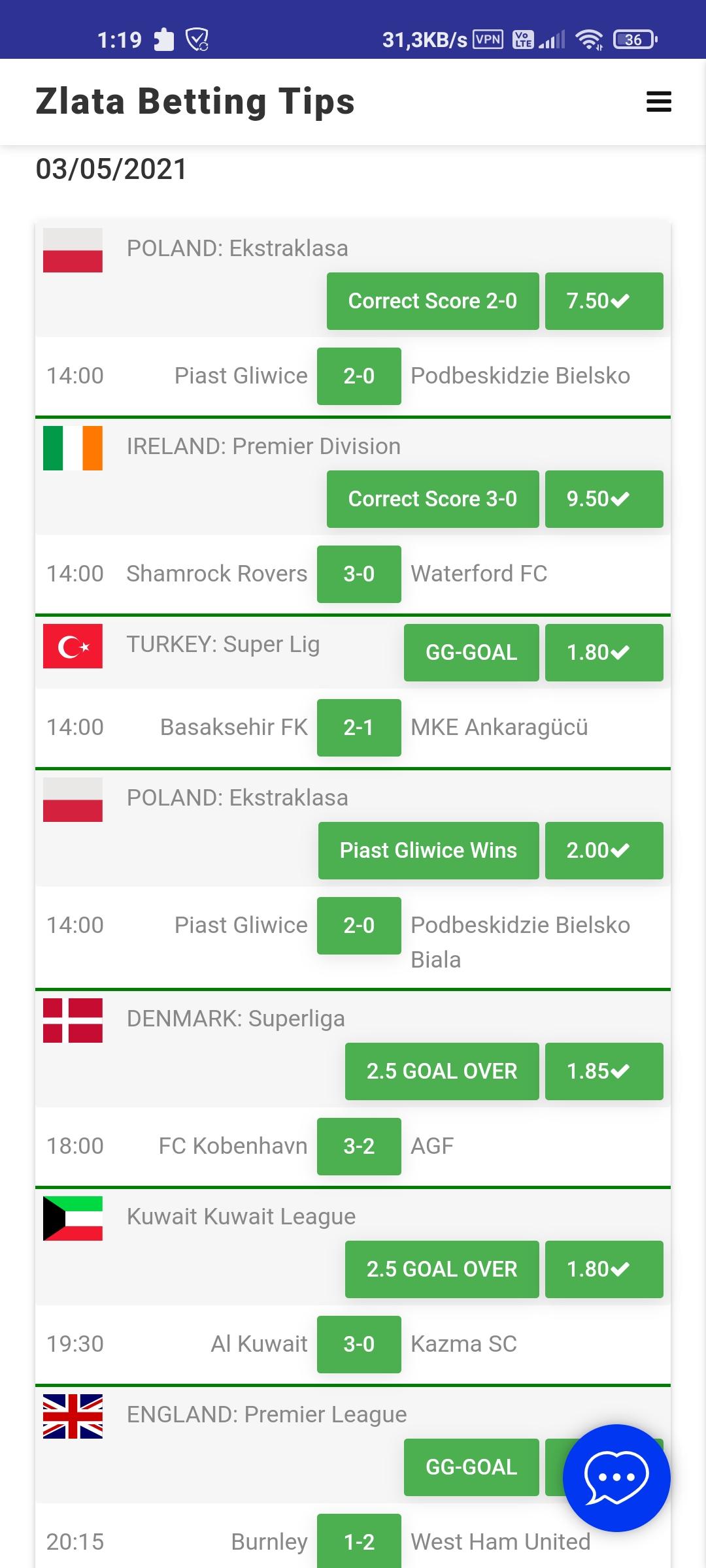Tap Shamrock Rovers team name

[x=217, y=574]
